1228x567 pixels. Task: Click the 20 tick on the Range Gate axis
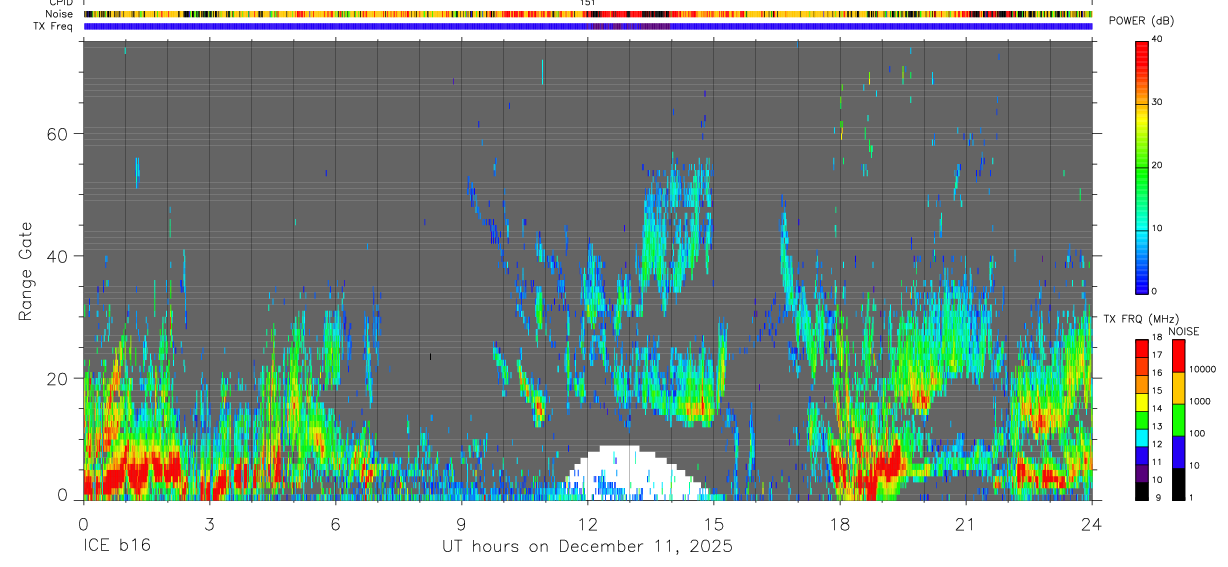(x=68, y=378)
